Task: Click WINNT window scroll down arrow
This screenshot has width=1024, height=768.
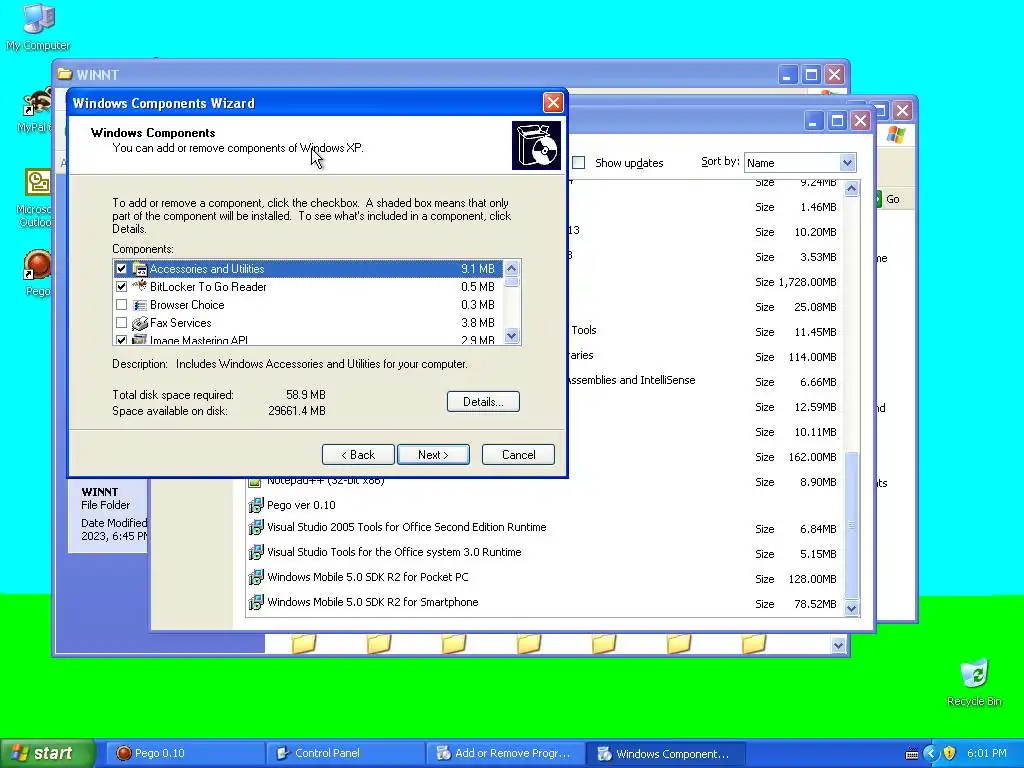Action: pos(839,646)
